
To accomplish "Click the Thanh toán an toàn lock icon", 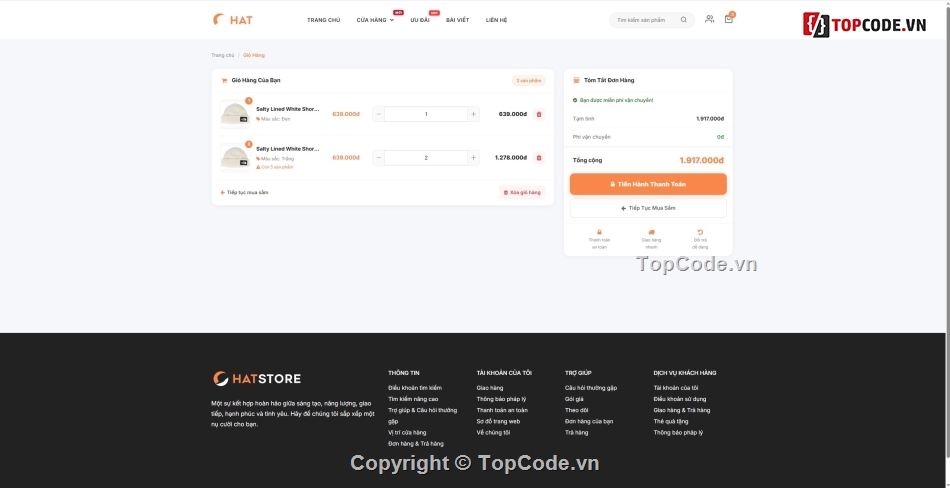I will coord(599,232).
